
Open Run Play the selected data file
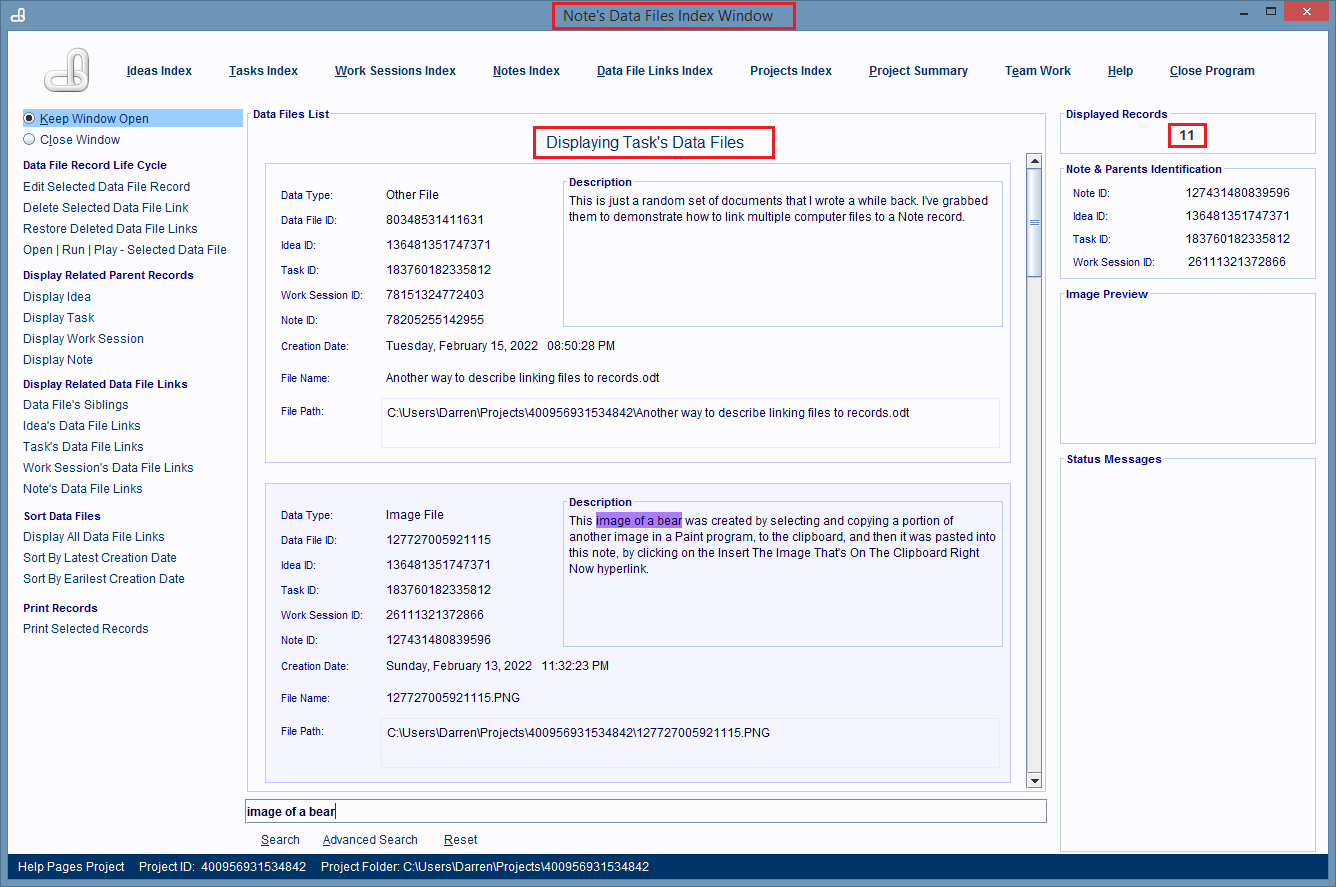pyautogui.click(x=124, y=250)
